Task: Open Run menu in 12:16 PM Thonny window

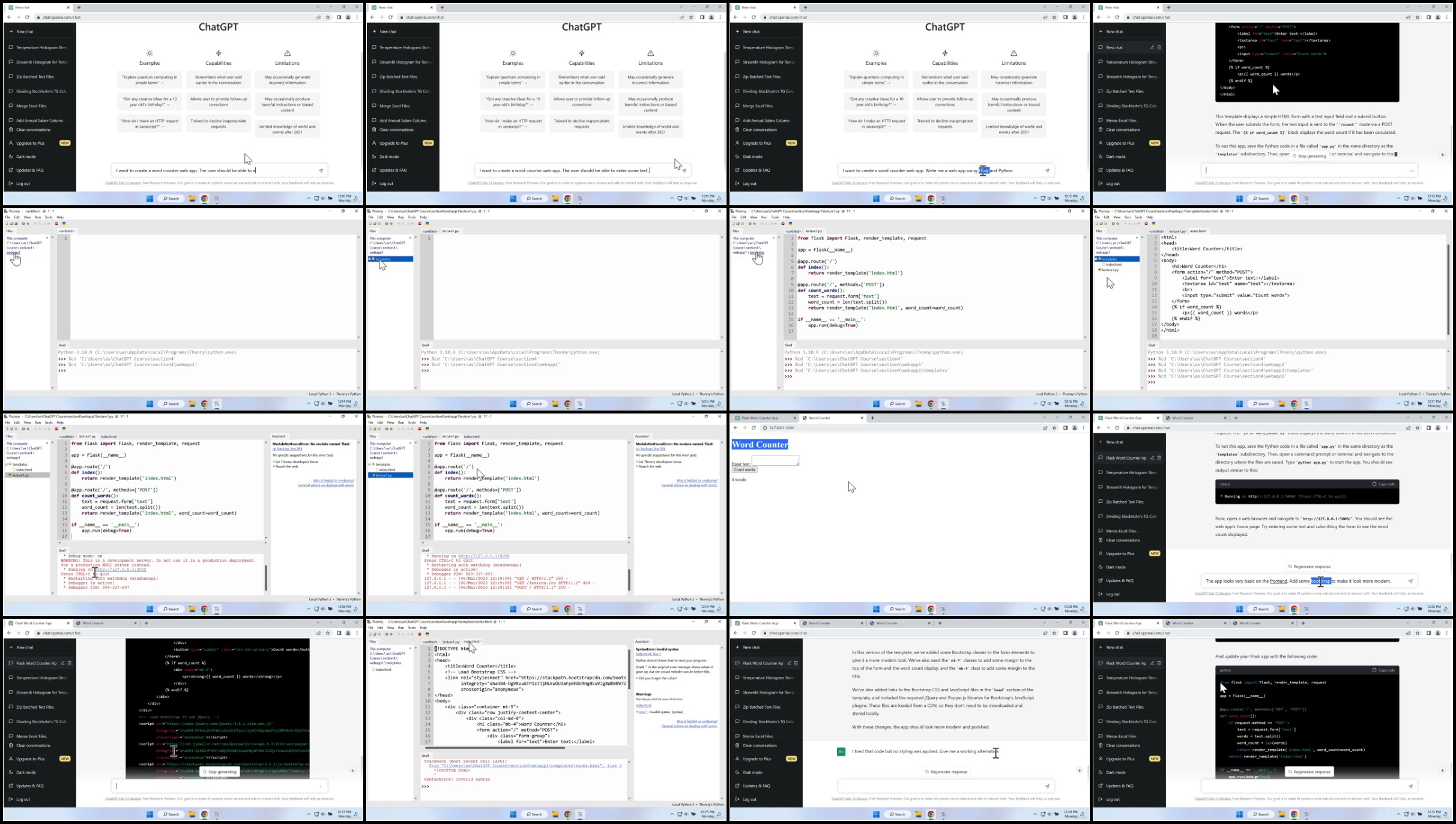Action: click(x=764, y=217)
